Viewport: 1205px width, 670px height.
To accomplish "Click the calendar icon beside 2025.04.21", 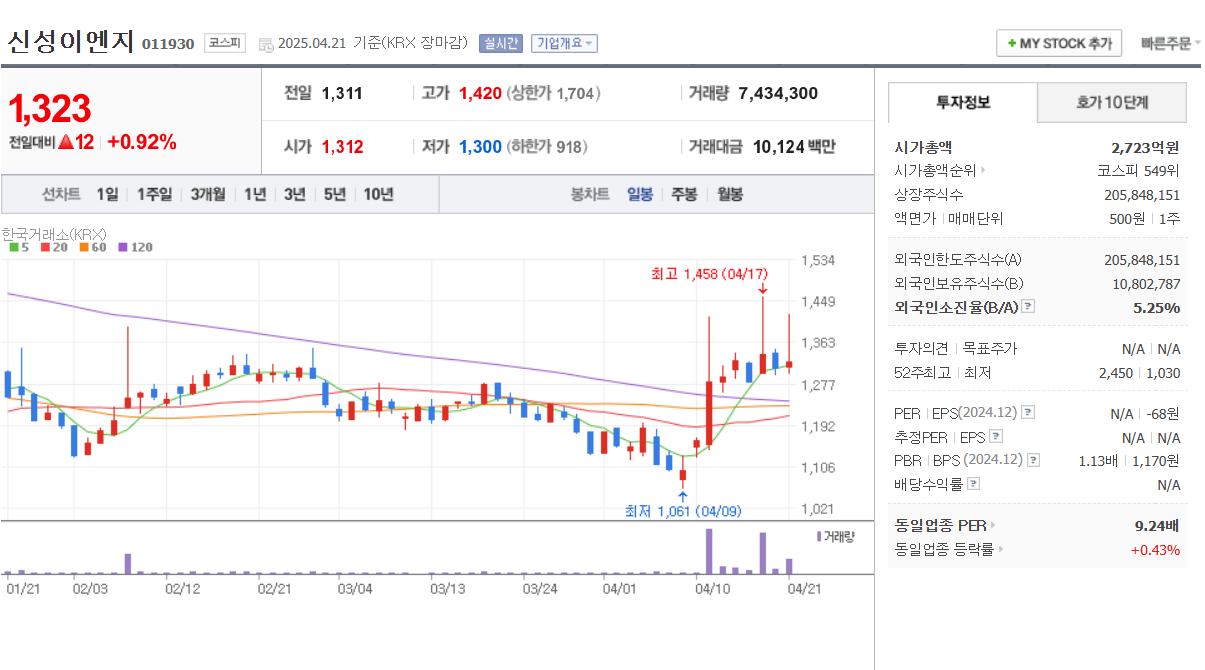I will point(265,44).
